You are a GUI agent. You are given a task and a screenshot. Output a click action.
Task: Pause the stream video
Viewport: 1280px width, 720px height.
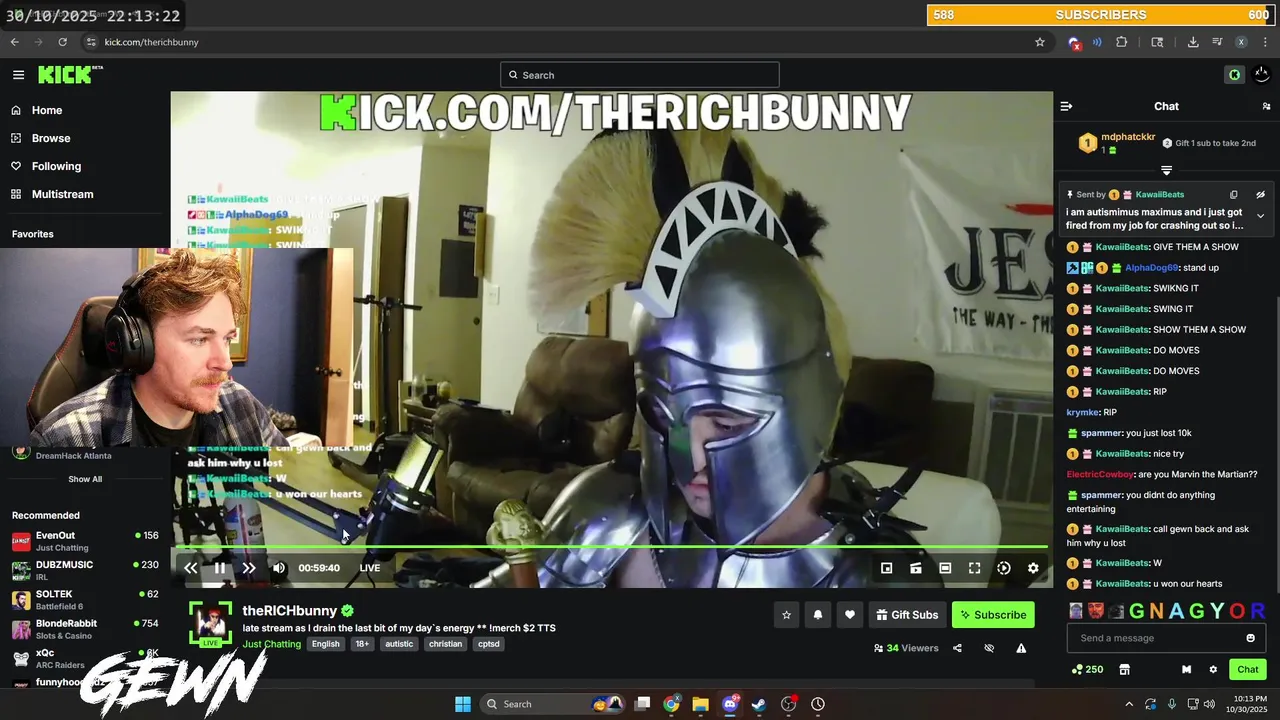220,568
